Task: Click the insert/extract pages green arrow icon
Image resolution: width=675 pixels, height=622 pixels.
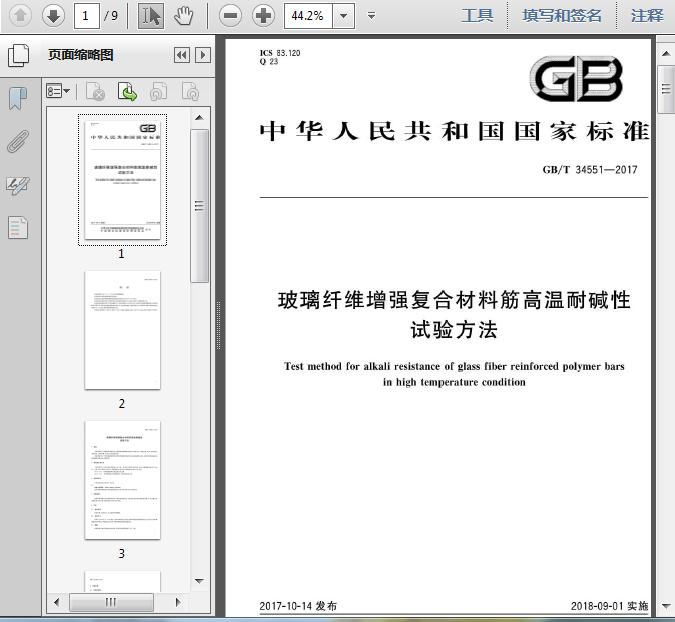Action: coord(127,91)
